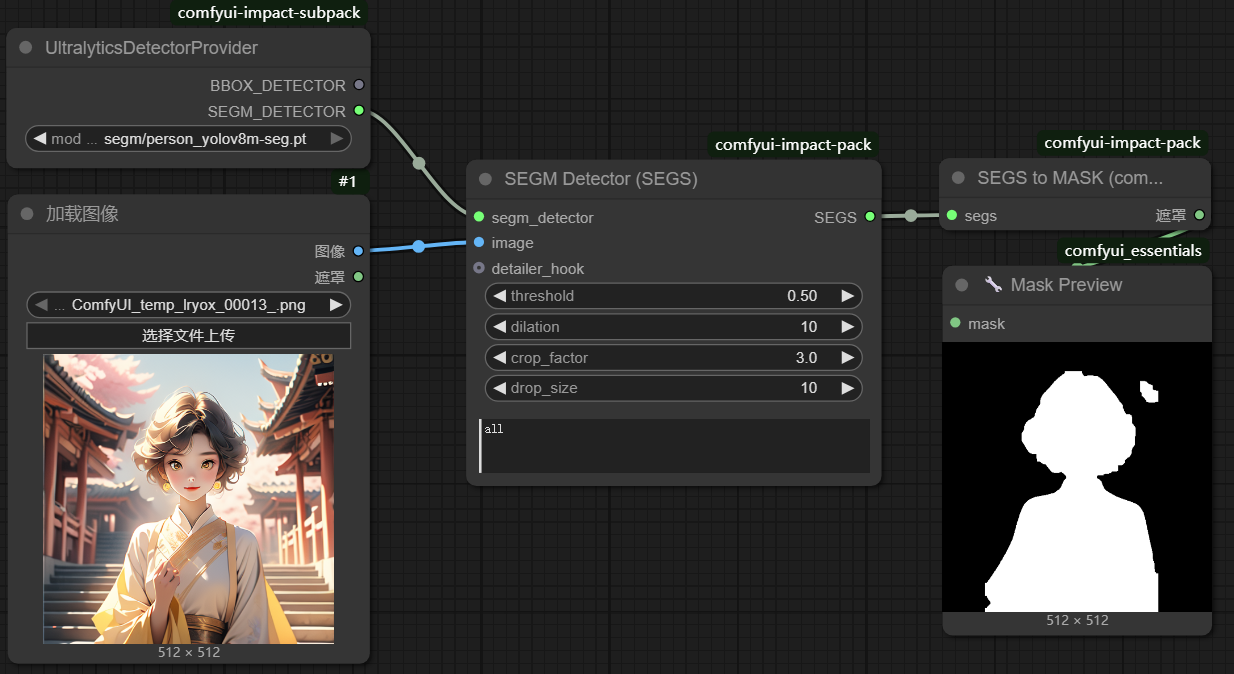Select next image with right arrow
The image size is (1234, 674).
[x=336, y=305]
